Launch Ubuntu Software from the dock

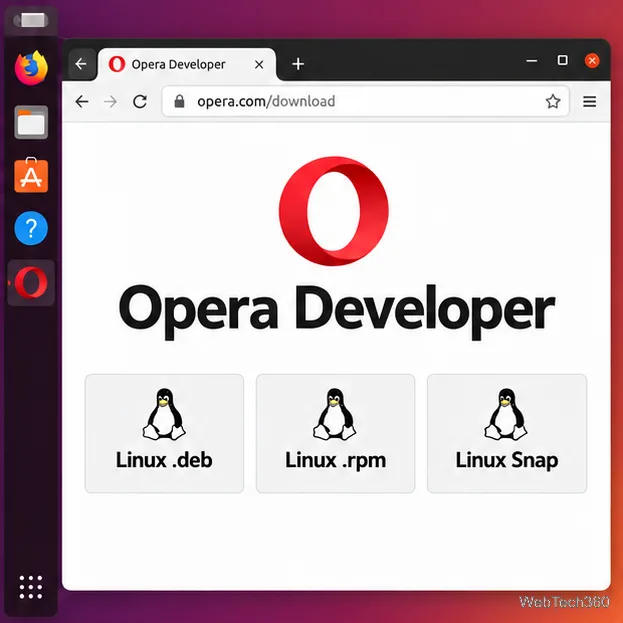tap(31, 175)
